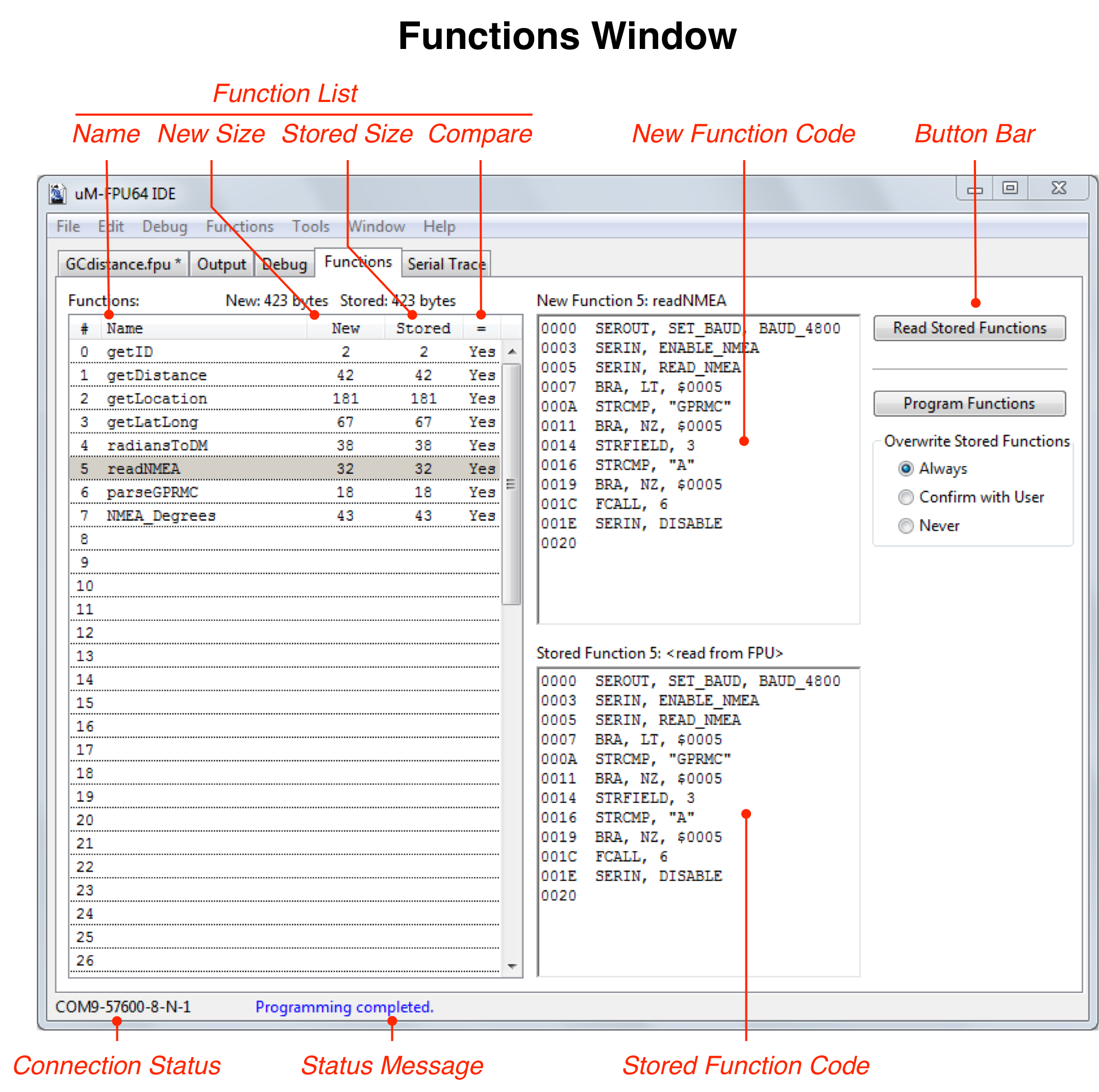The width and height of the screenshot is (1099, 1092).
Task: Click the Name column header
Action: pos(204,328)
